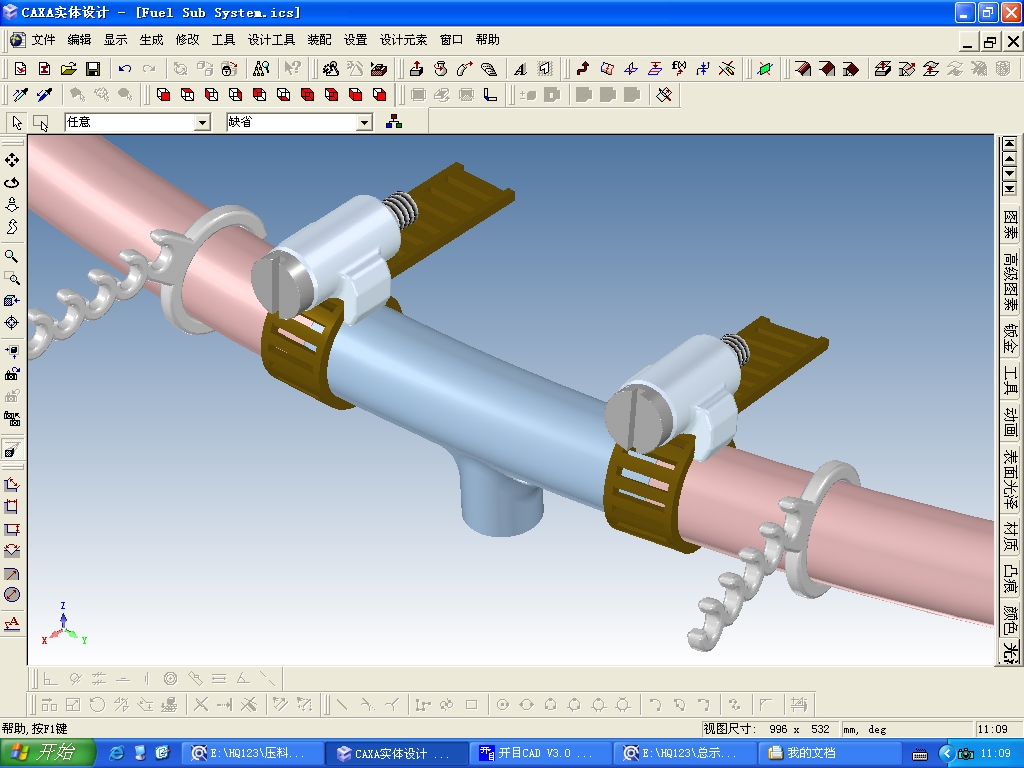Open the 图素 catalog tab
This screenshot has width=1024, height=768.
(1010, 224)
